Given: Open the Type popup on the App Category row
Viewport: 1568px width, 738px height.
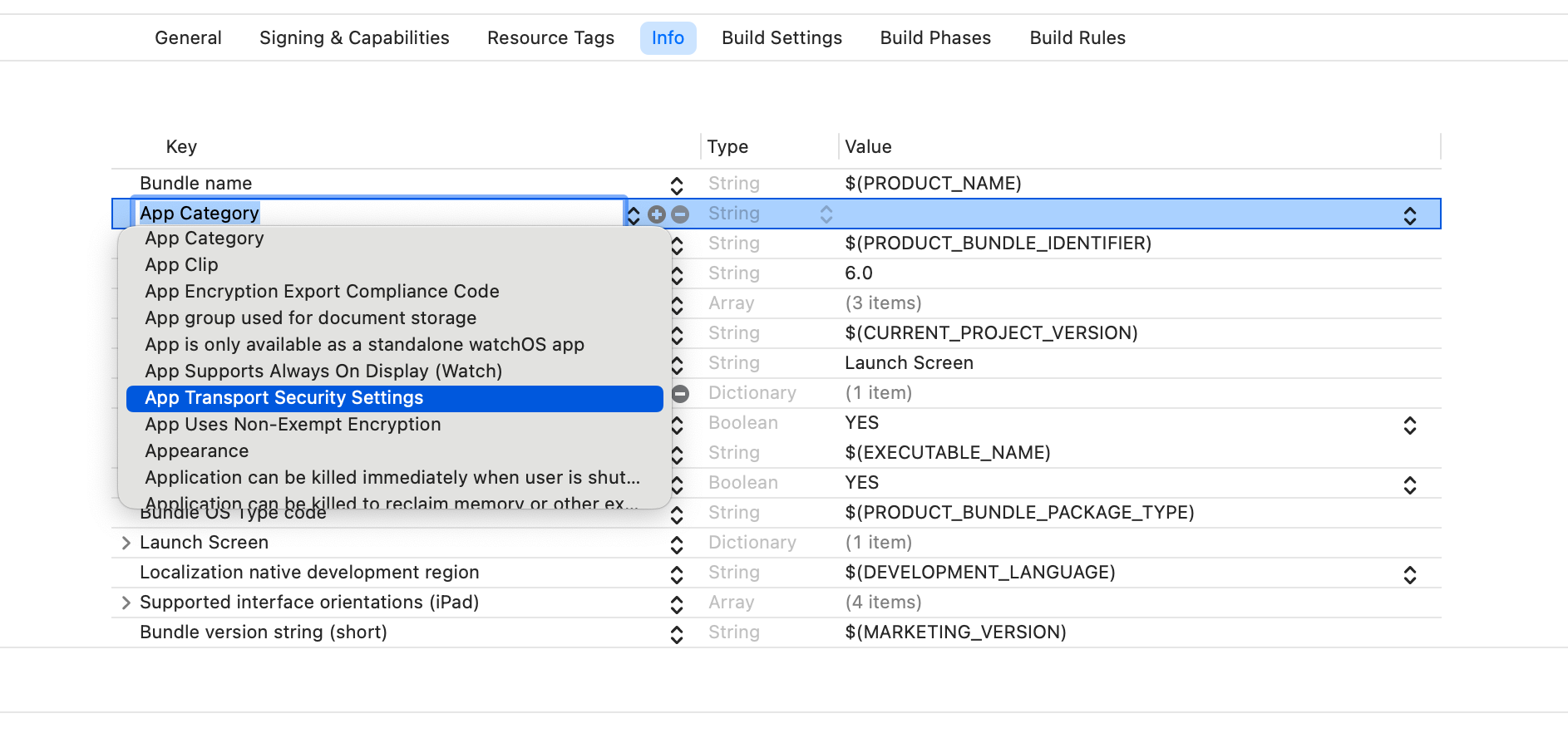Looking at the screenshot, I should pyautogui.click(x=826, y=214).
